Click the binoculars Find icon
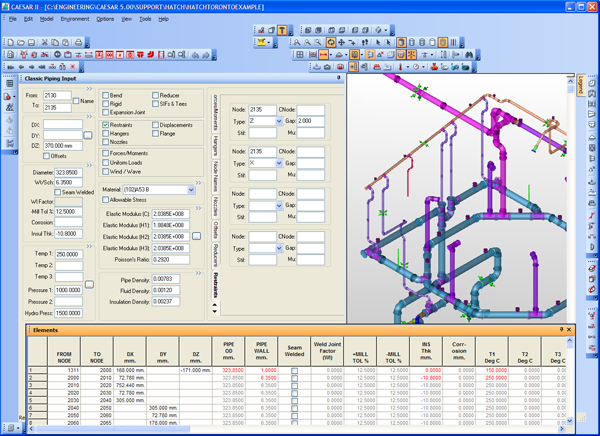 (x=469, y=55)
